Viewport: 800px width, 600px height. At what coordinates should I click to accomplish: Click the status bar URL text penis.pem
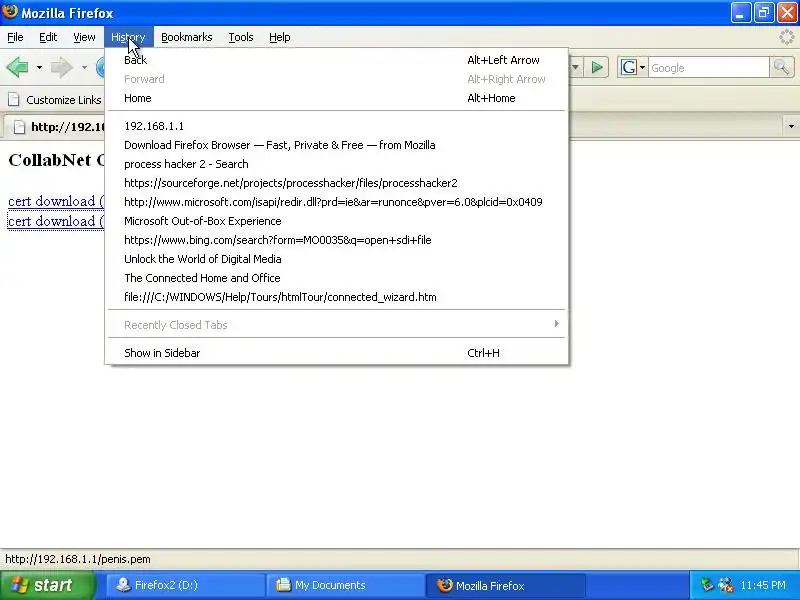click(x=78, y=559)
